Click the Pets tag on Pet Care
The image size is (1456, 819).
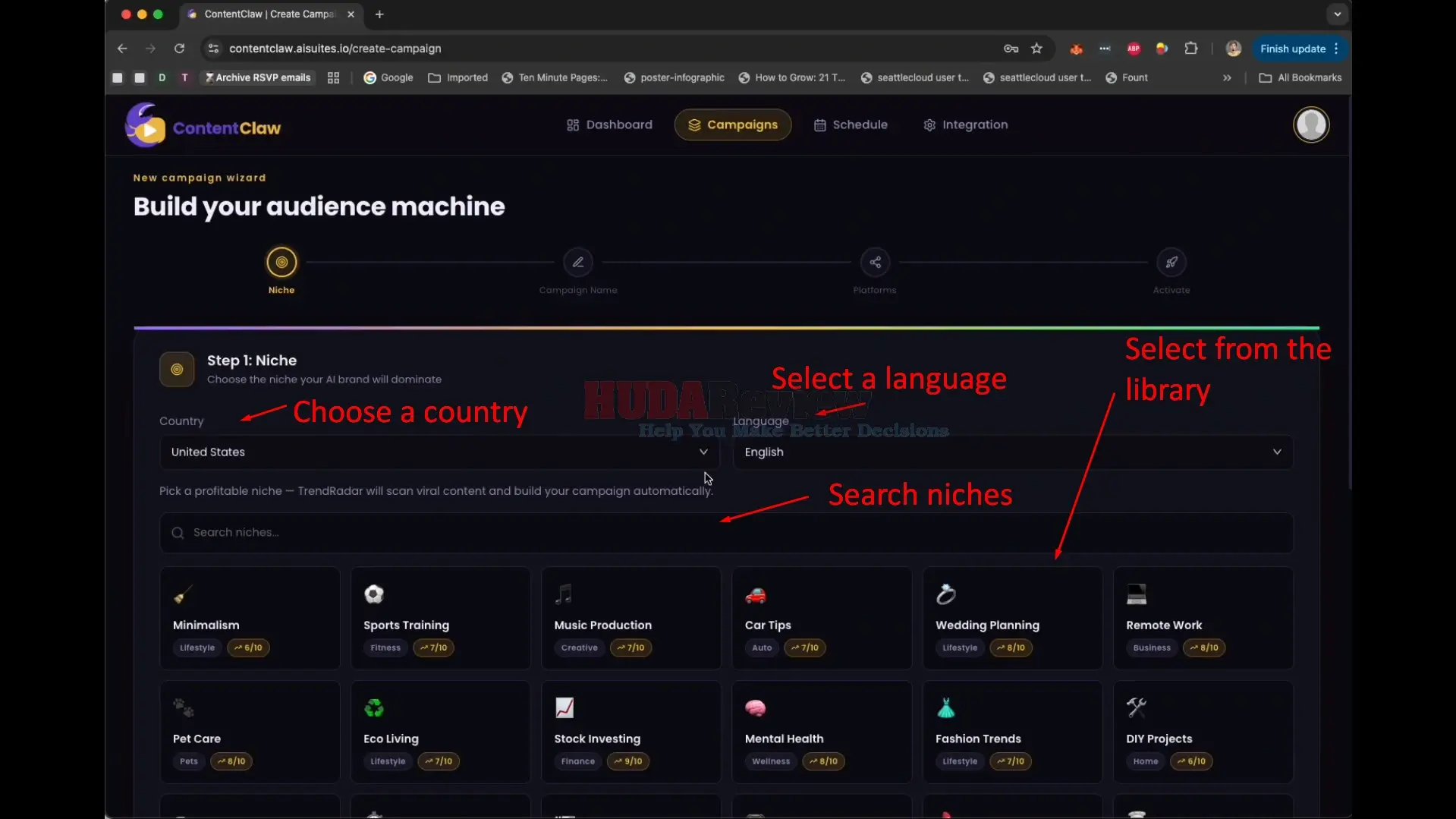(x=189, y=761)
